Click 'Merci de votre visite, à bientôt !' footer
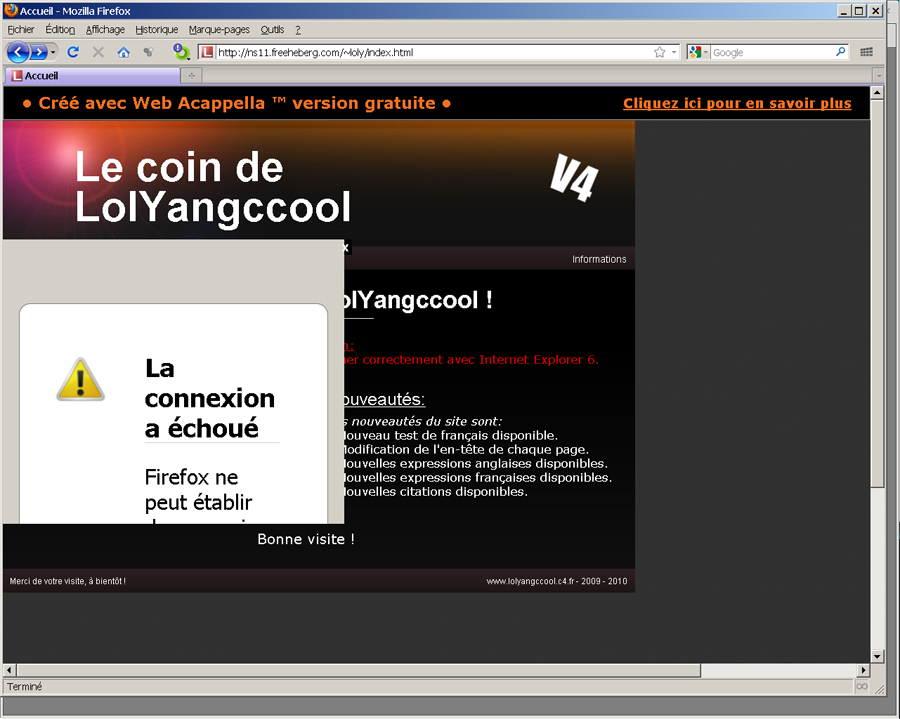This screenshot has width=900, height=719. tap(68, 581)
